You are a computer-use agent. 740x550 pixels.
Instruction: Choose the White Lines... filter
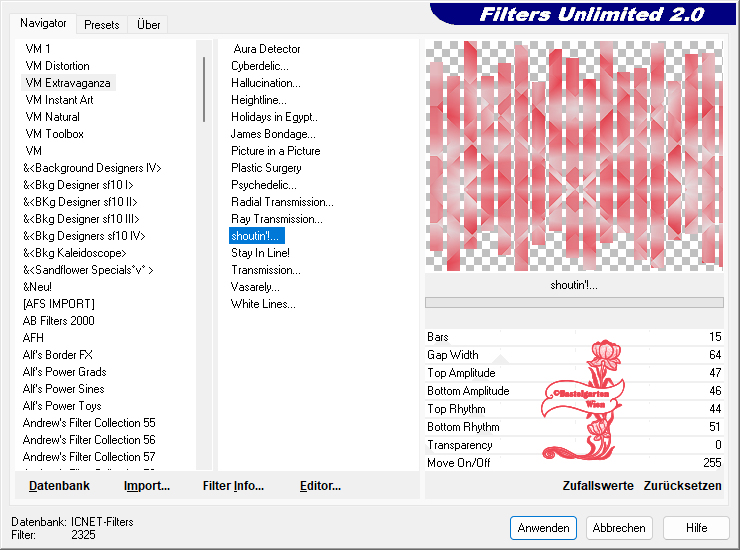pos(263,304)
